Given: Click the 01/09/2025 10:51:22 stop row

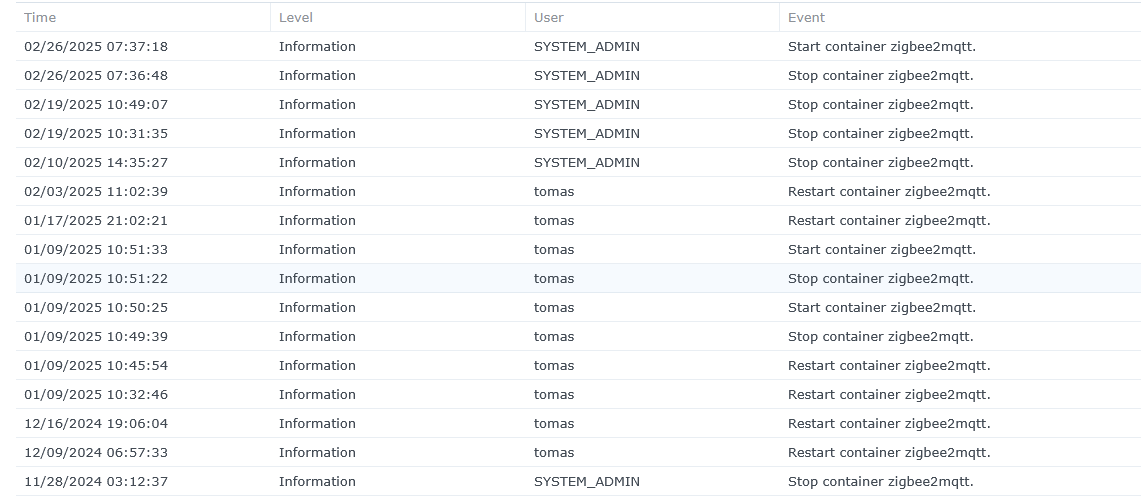Looking at the screenshot, I should (x=96, y=279).
